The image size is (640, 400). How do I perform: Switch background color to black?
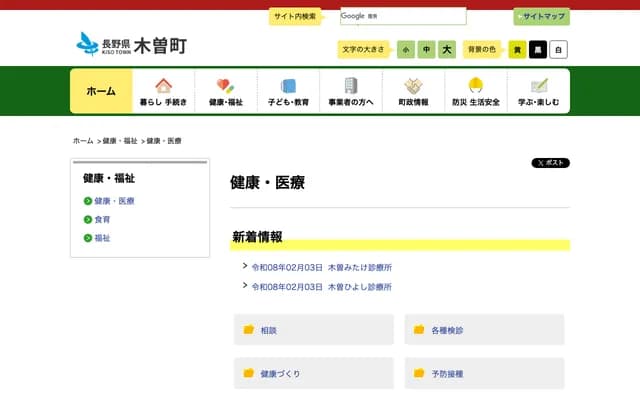538,49
